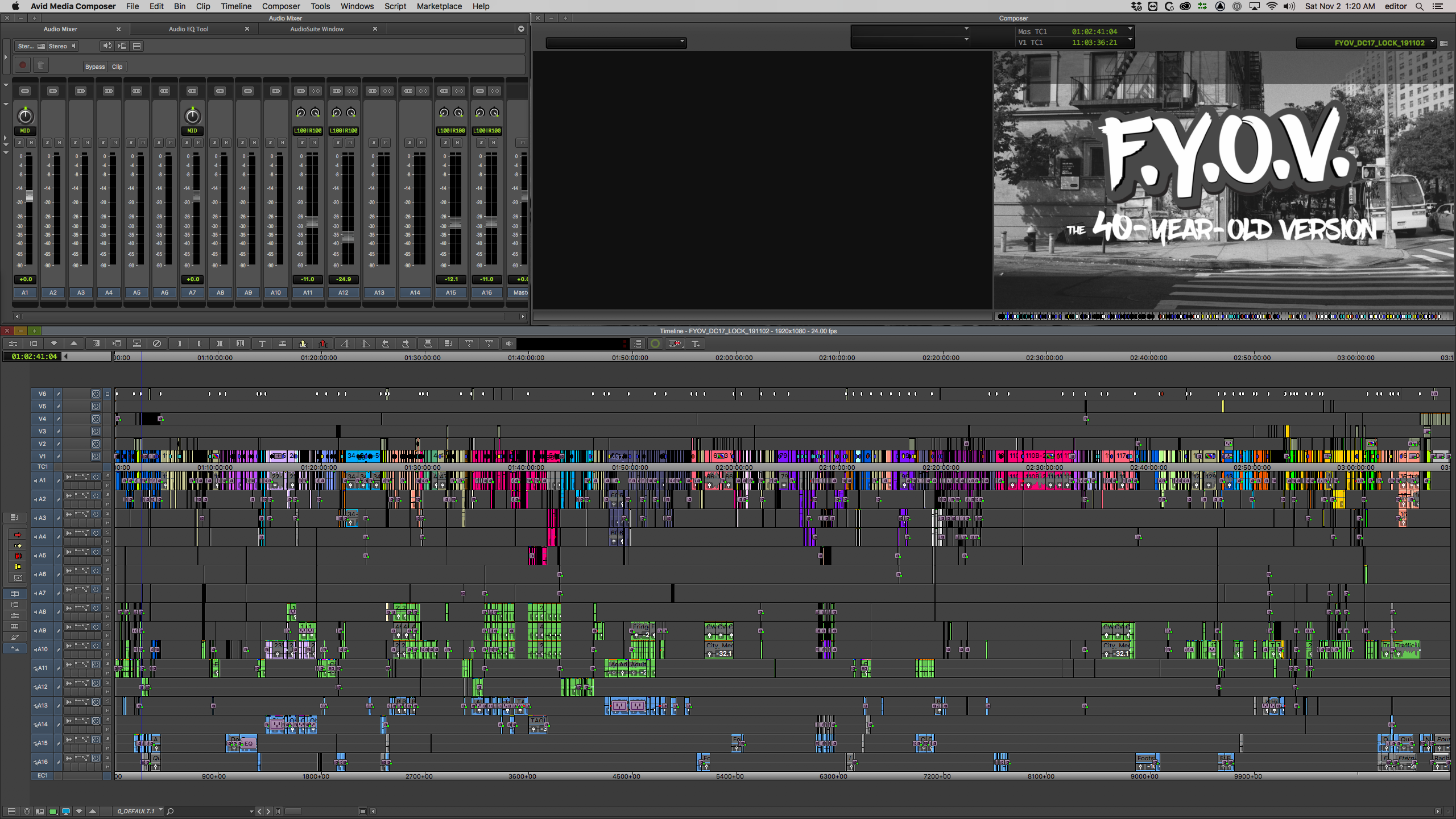1456x819 pixels.
Task: Toggle the V1 track monitor icon
Action: 96,456
